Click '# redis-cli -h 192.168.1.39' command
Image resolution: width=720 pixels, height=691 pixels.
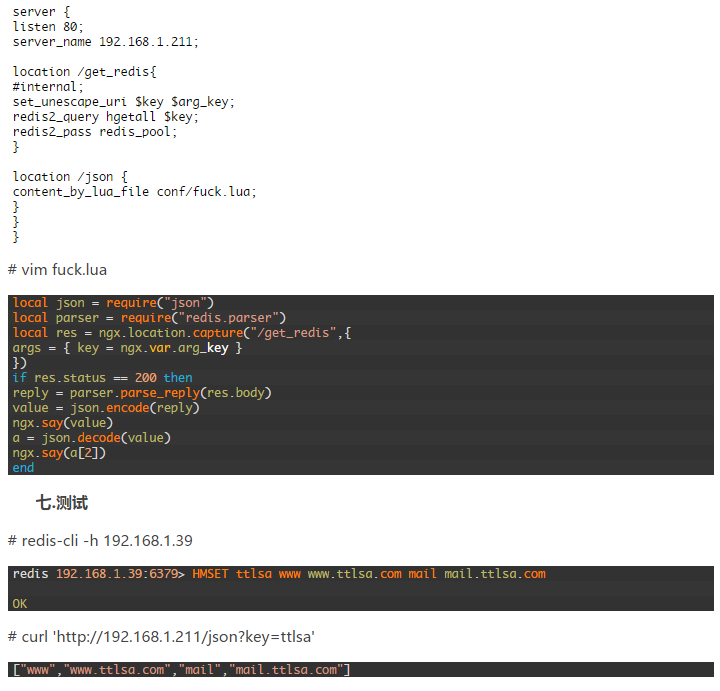[x=100, y=540]
